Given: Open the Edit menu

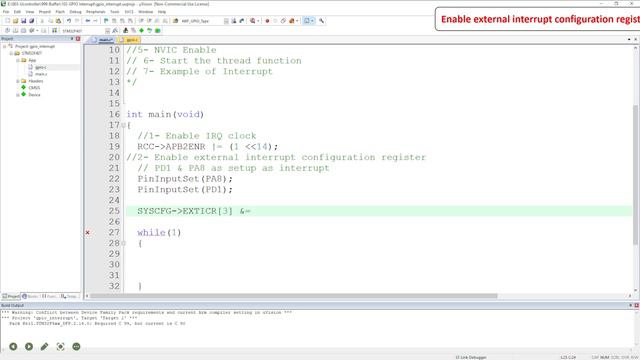Looking at the screenshot, I should (x=17, y=12).
